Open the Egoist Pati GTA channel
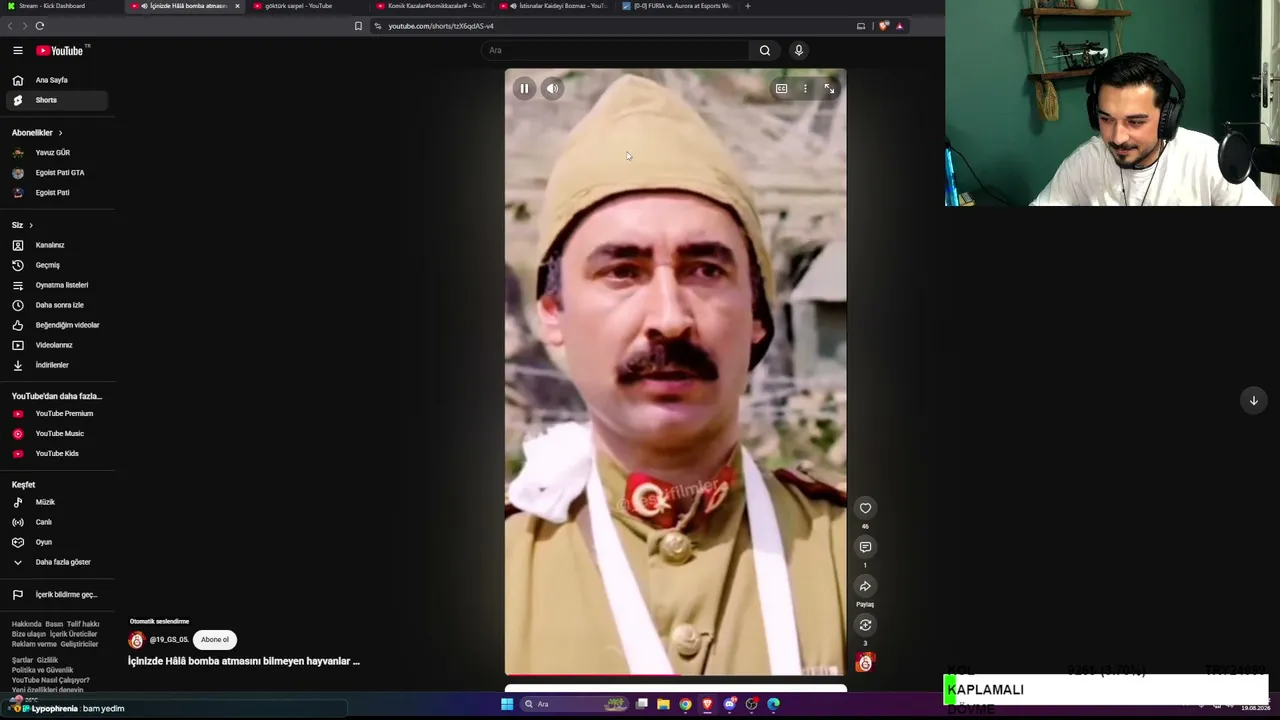Image resolution: width=1280 pixels, height=720 pixels. (57, 173)
